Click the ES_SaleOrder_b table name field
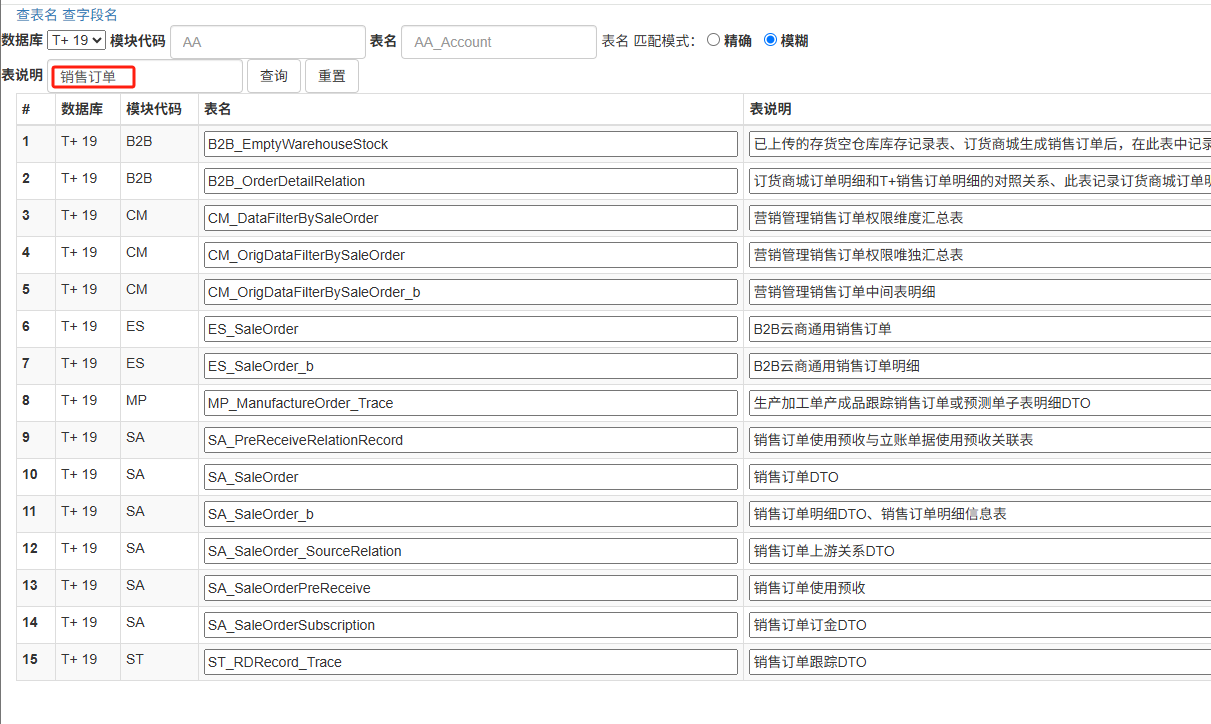The image size is (1211, 724). pos(470,366)
